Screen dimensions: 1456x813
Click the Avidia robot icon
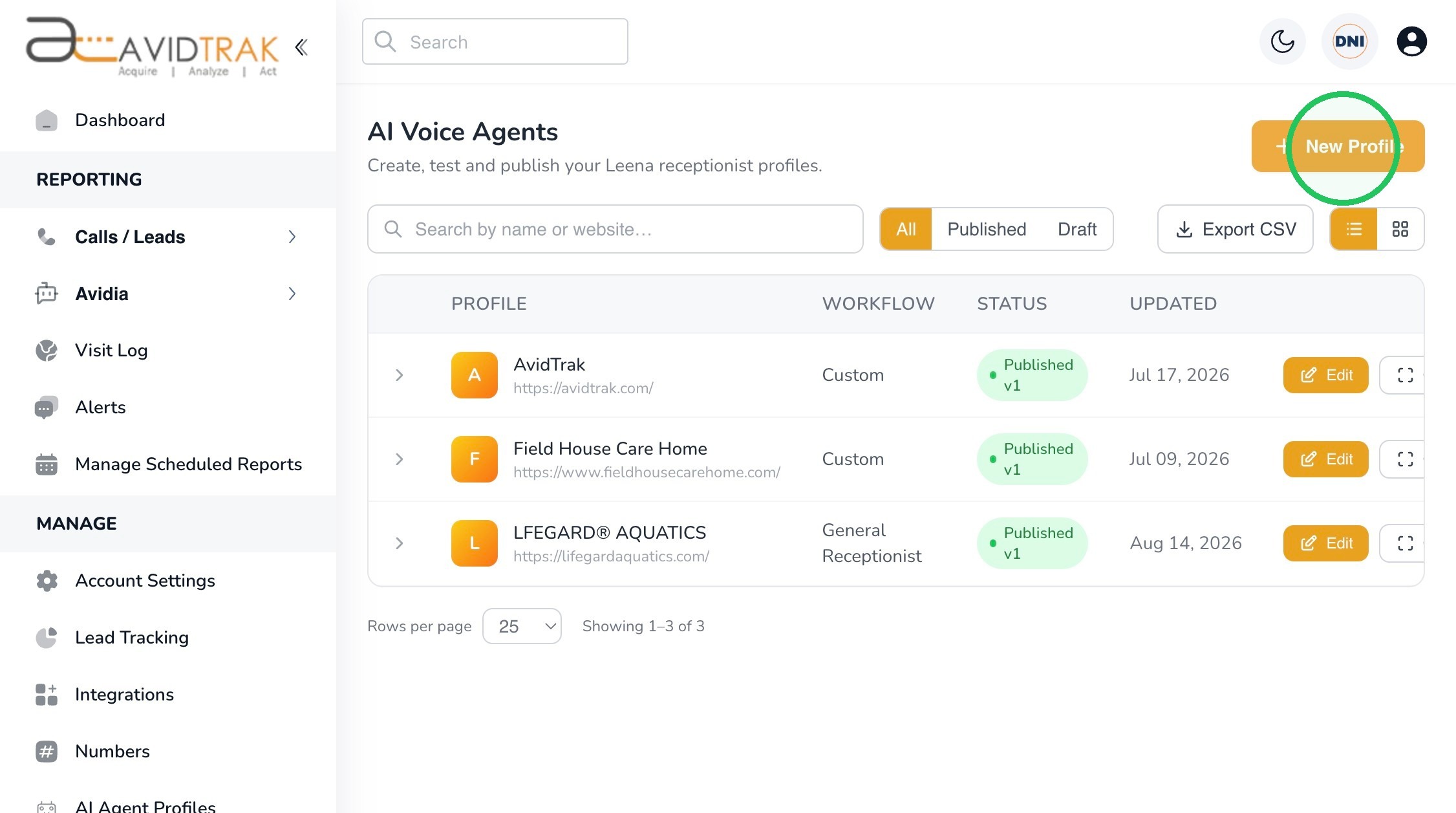click(x=47, y=294)
